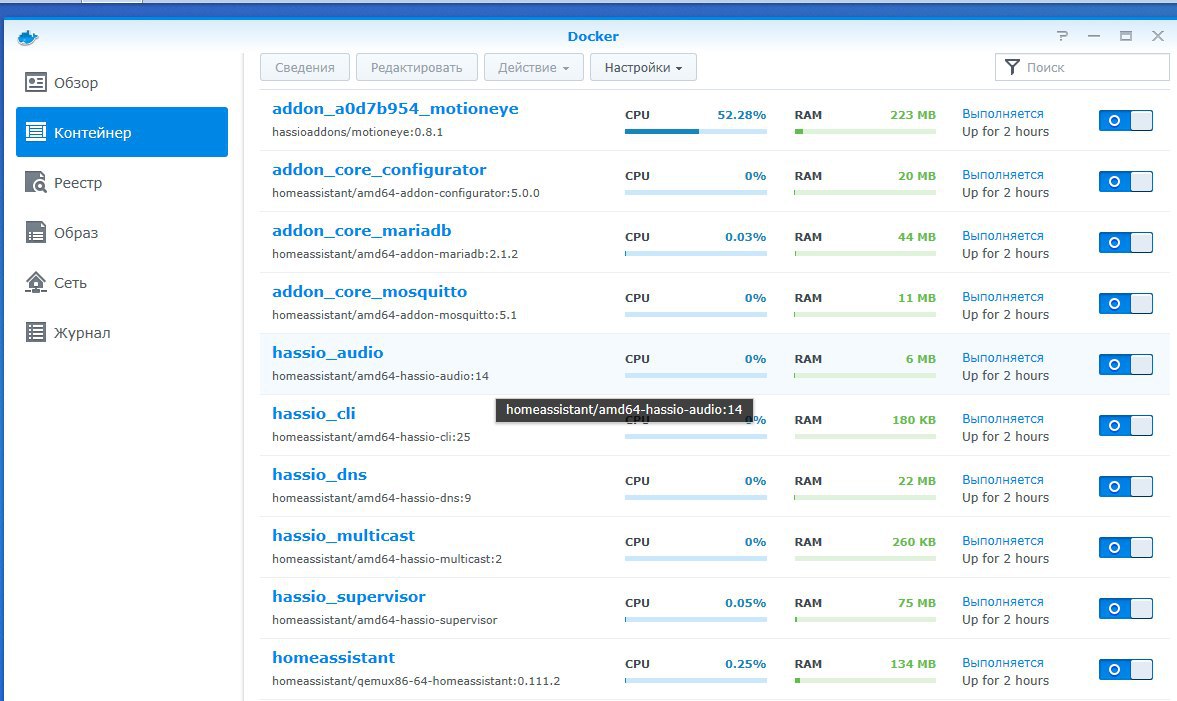Toggle off the addon_a0d7b954_motioneye container
1177x701 pixels.
pyautogui.click(x=1125, y=120)
